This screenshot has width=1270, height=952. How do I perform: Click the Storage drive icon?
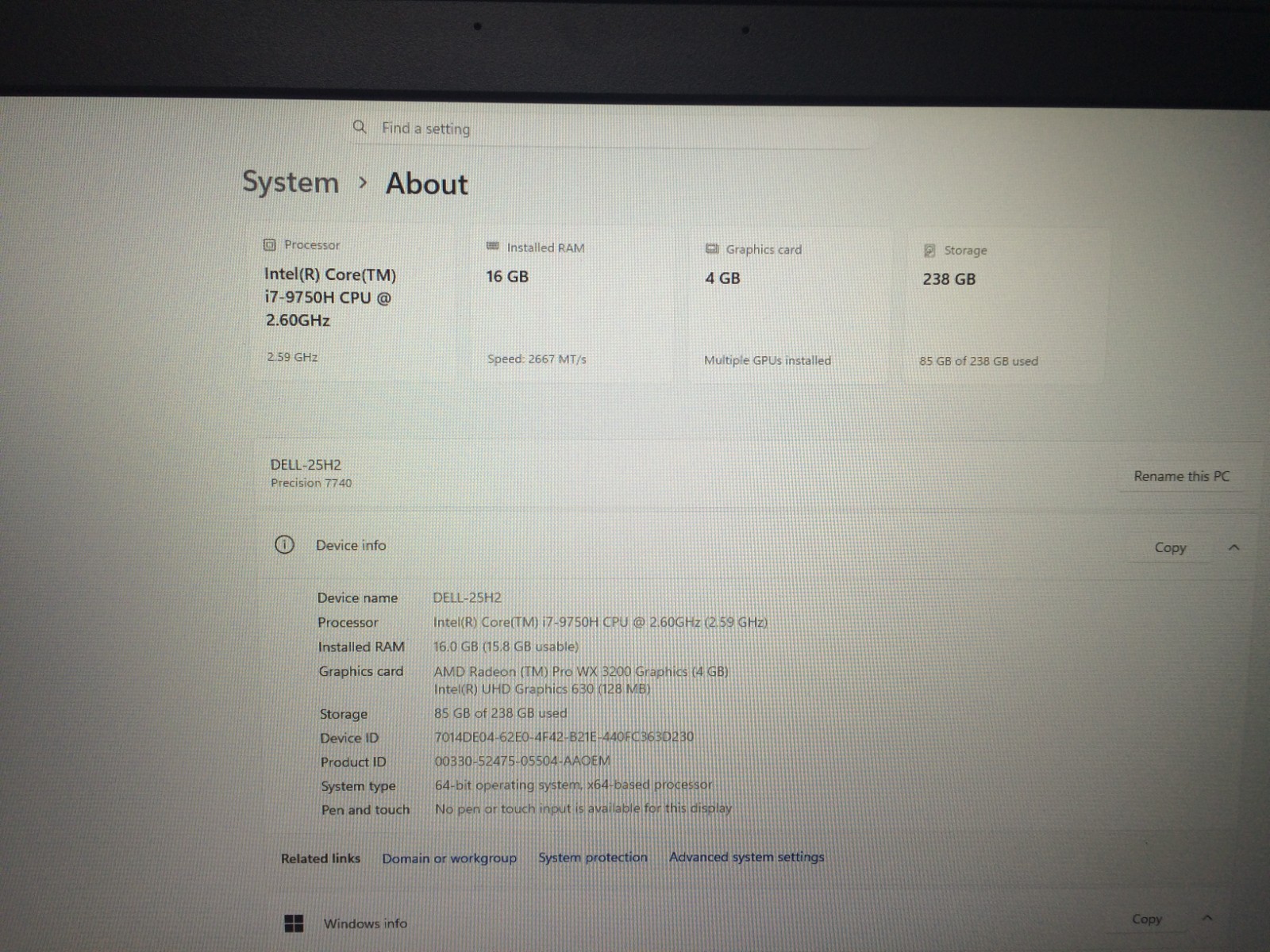929,251
